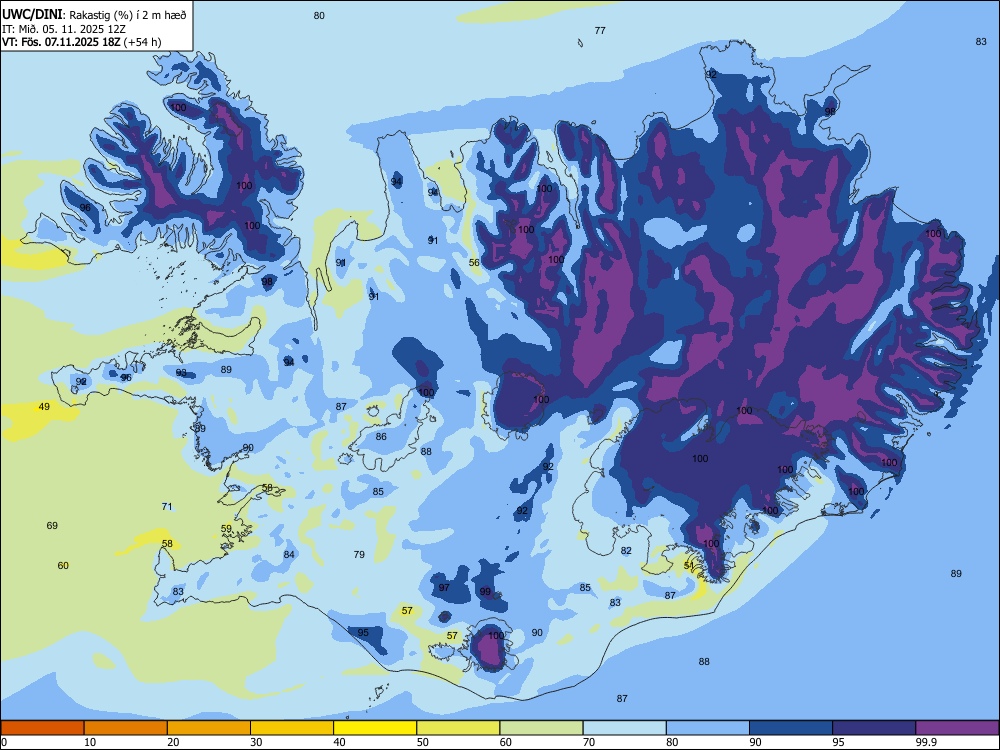Click the humidity value '99' on the map

(485, 592)
